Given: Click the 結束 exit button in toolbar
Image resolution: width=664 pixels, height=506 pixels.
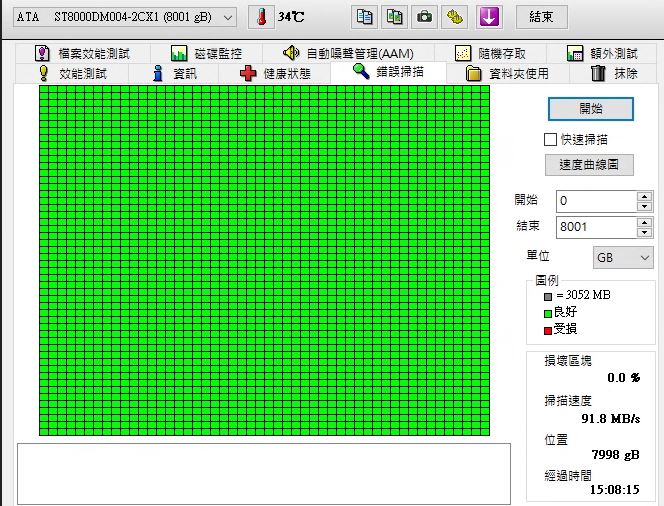Looking at the screenshot, I should (541, 17).
